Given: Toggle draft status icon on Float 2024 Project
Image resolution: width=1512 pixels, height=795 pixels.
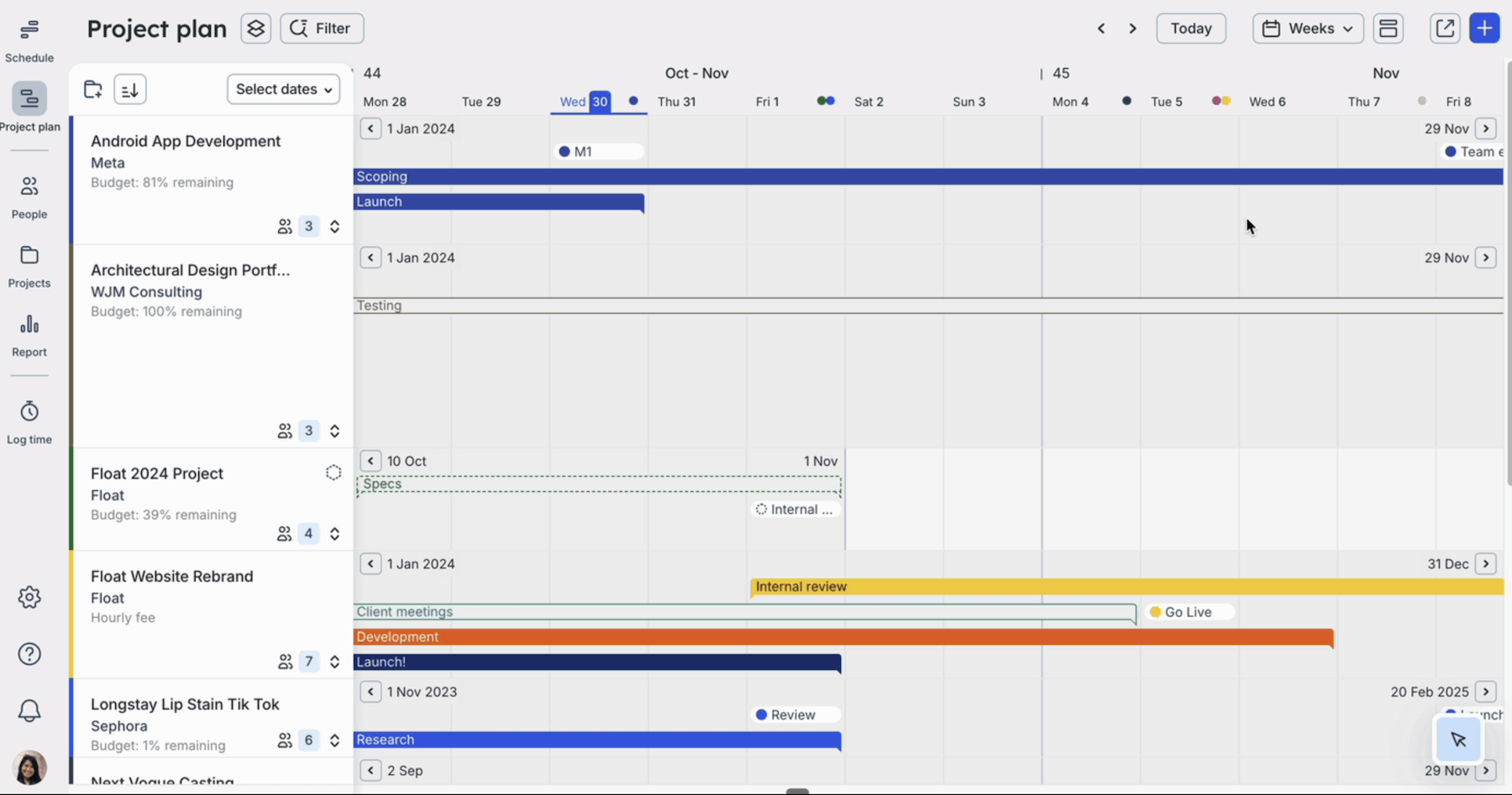Looking at the screenshot, I should point(333,473).
